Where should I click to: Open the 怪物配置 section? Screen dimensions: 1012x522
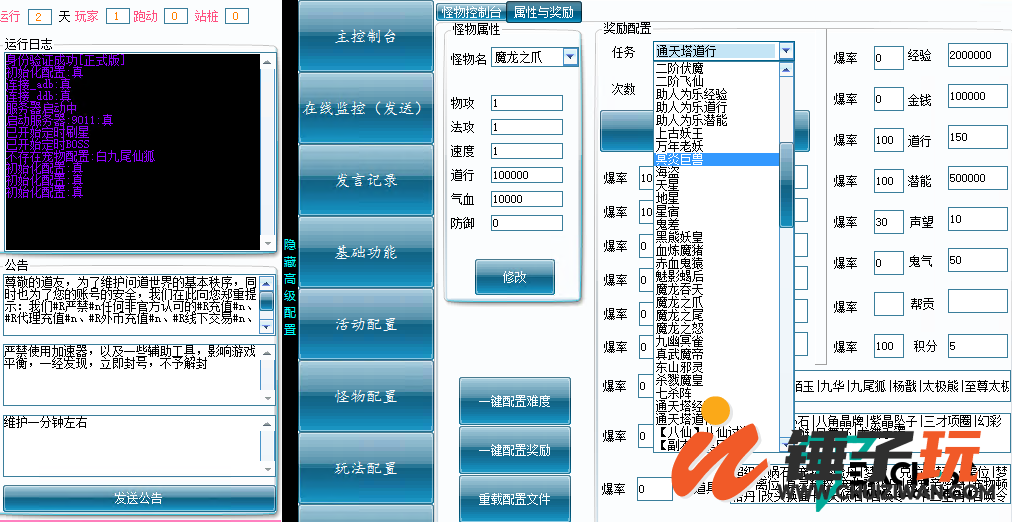(365, 396)
